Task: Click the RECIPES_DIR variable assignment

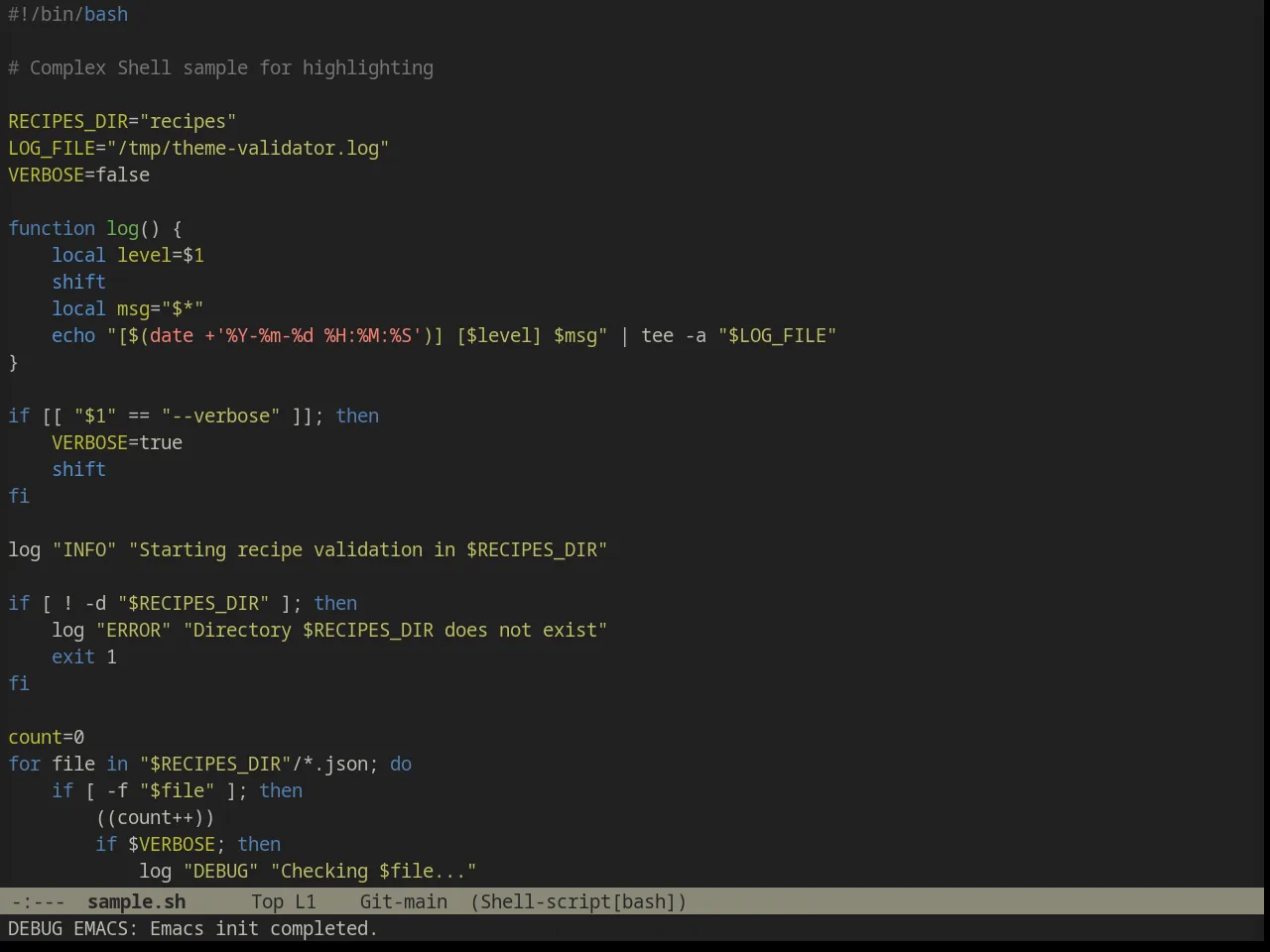Action: 122,121
